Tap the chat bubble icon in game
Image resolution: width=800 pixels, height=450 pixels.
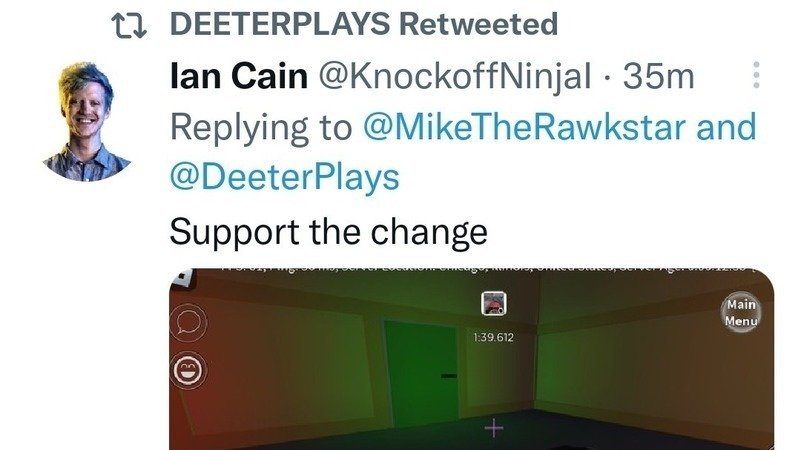[x=188, y=322]
